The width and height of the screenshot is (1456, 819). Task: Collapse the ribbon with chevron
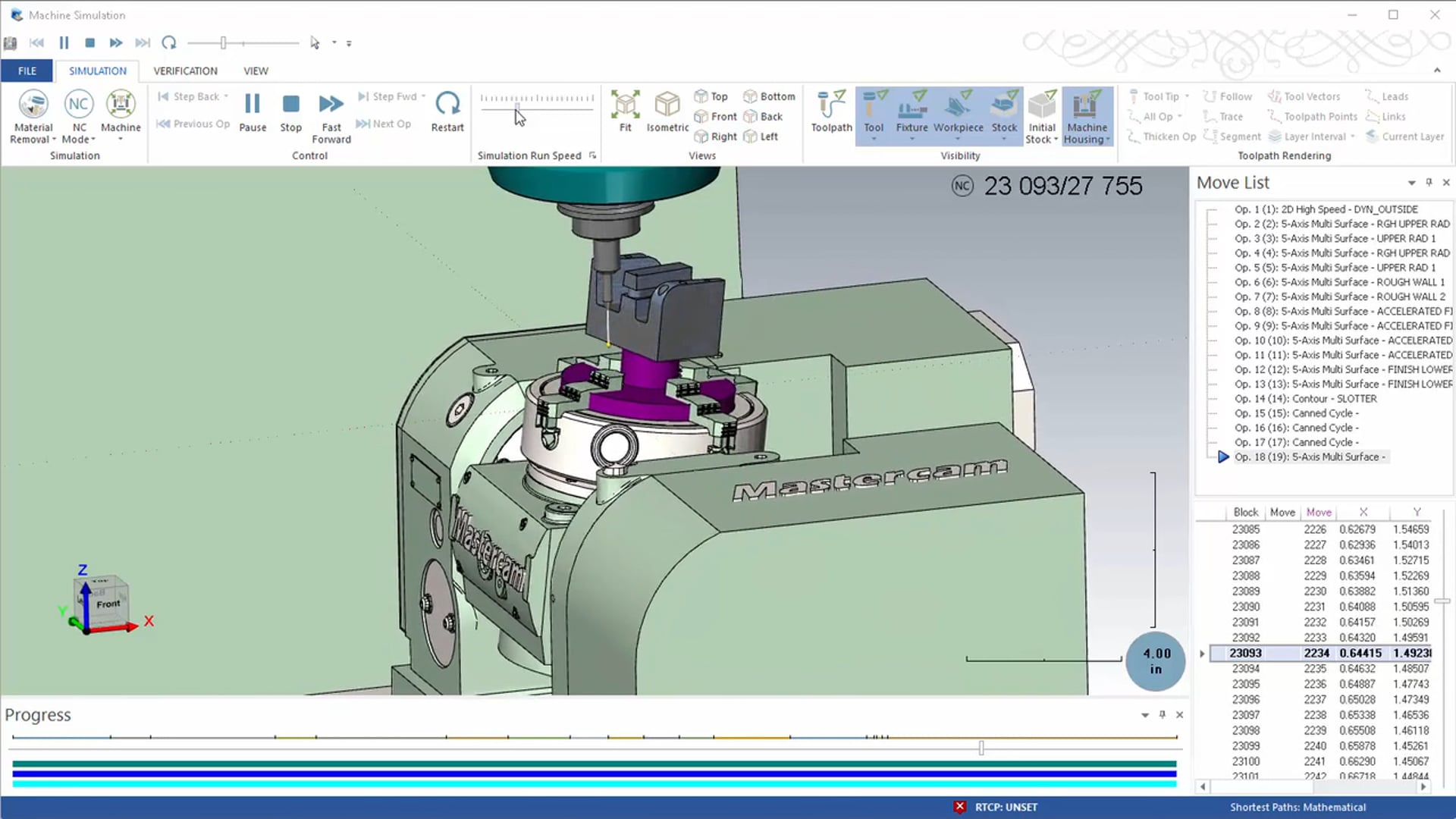[1437, 71]
